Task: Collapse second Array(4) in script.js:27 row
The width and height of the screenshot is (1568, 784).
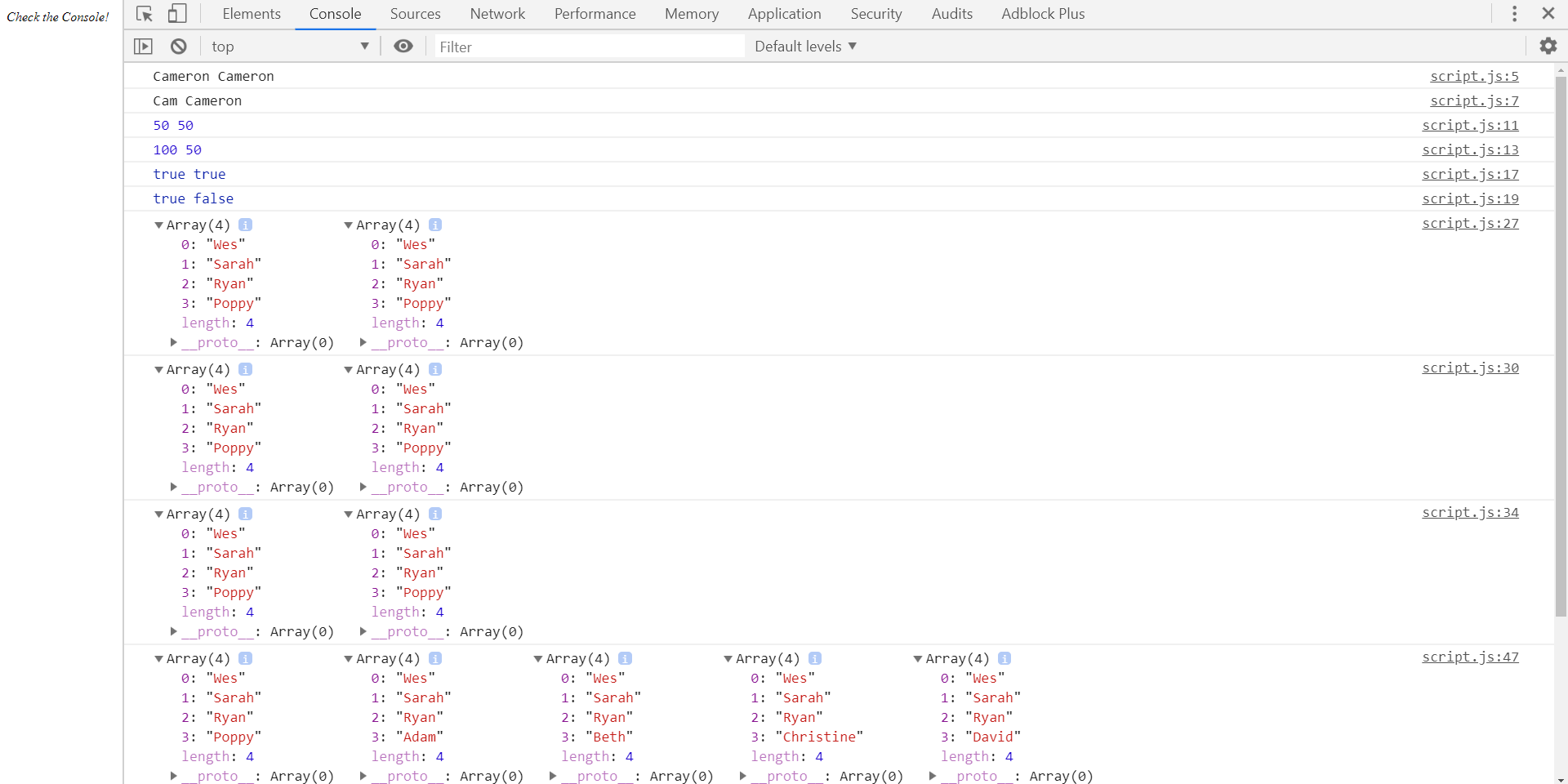Action: [348, 225]
